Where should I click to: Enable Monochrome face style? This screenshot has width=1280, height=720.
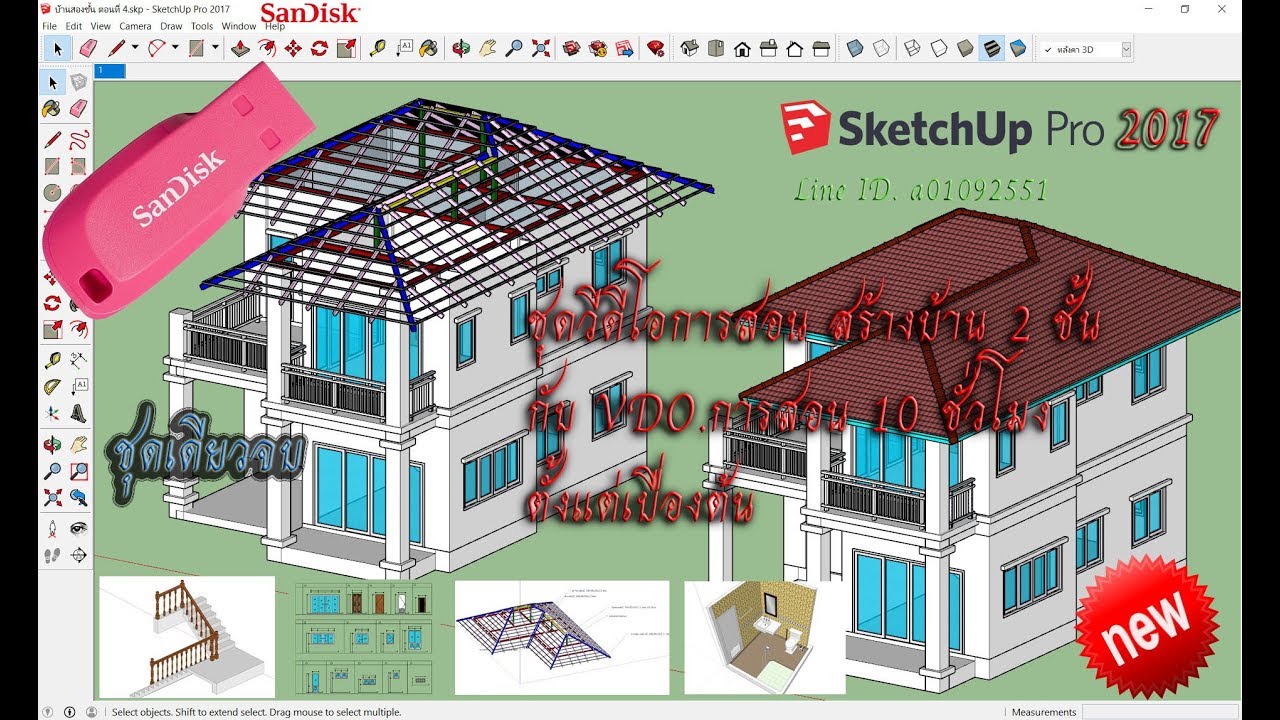point(1017,48)
